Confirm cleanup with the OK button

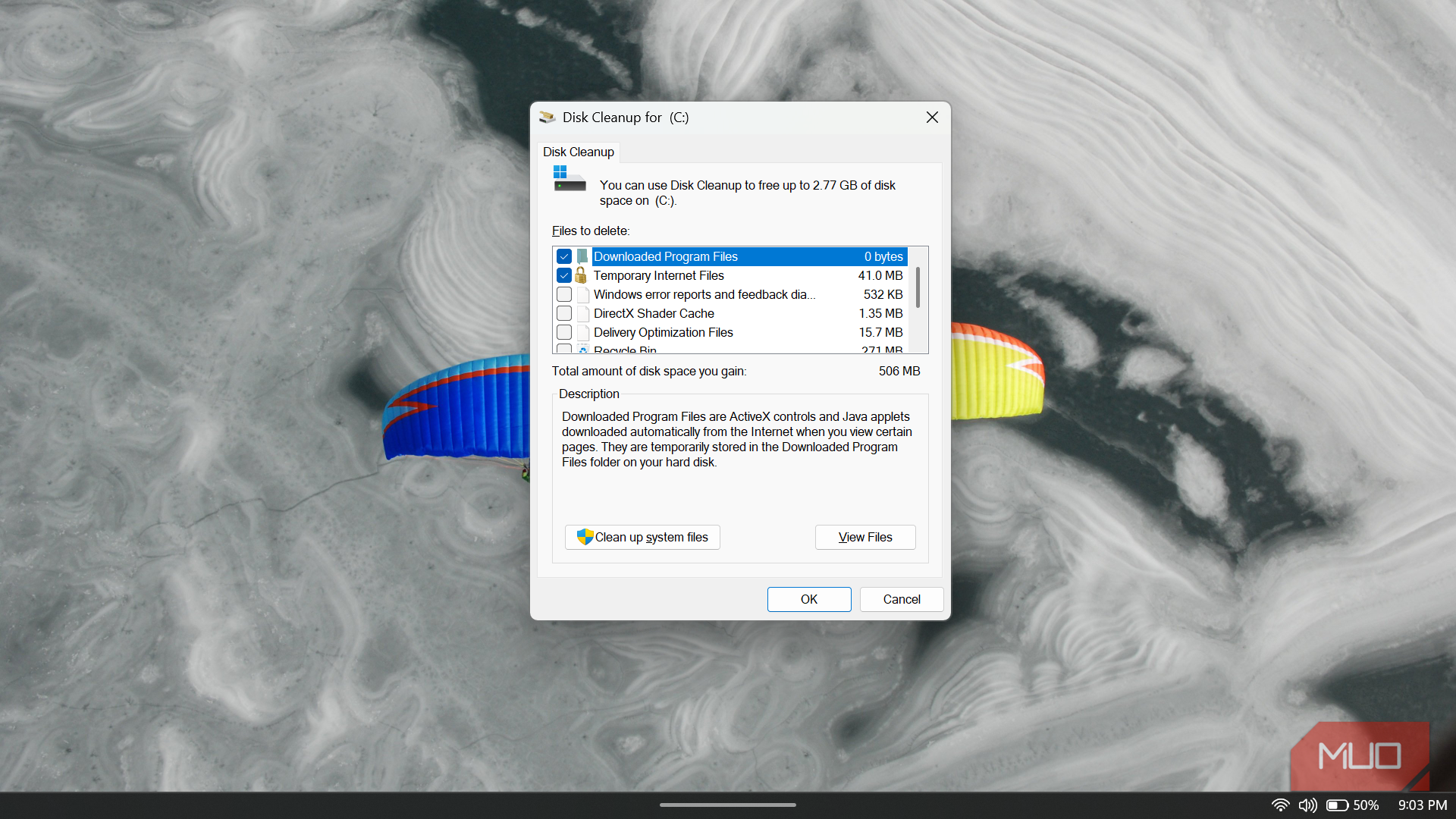pos(809,599)
